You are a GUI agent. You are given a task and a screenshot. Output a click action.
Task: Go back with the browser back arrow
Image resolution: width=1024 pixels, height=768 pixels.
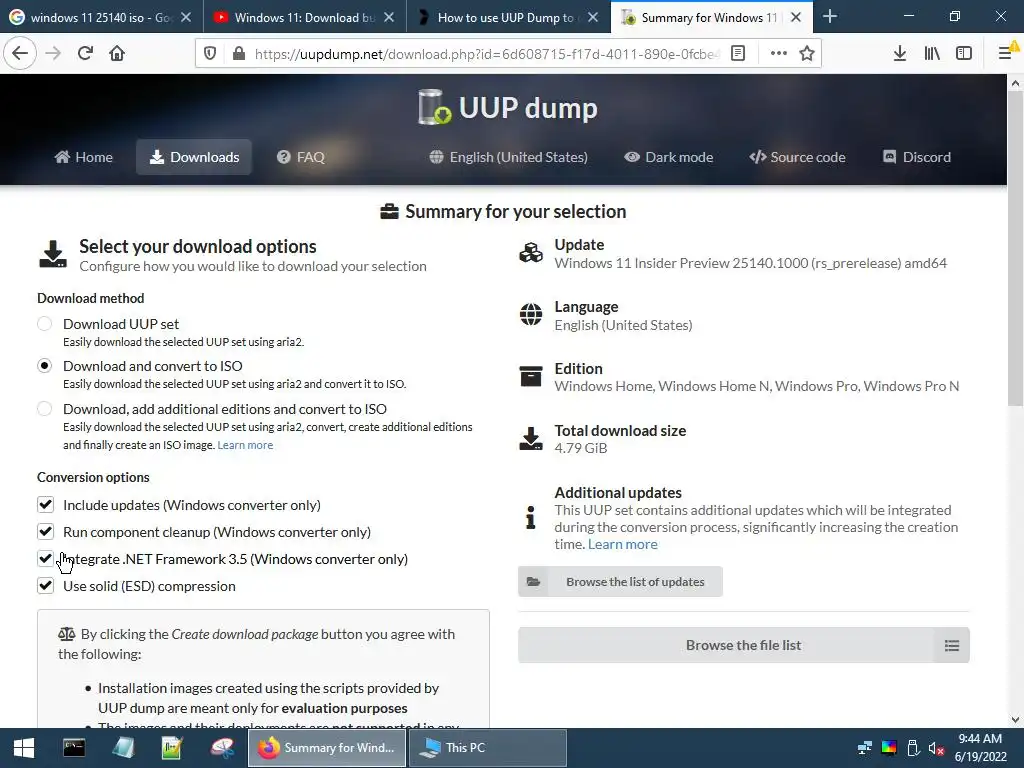pos(20,53)
